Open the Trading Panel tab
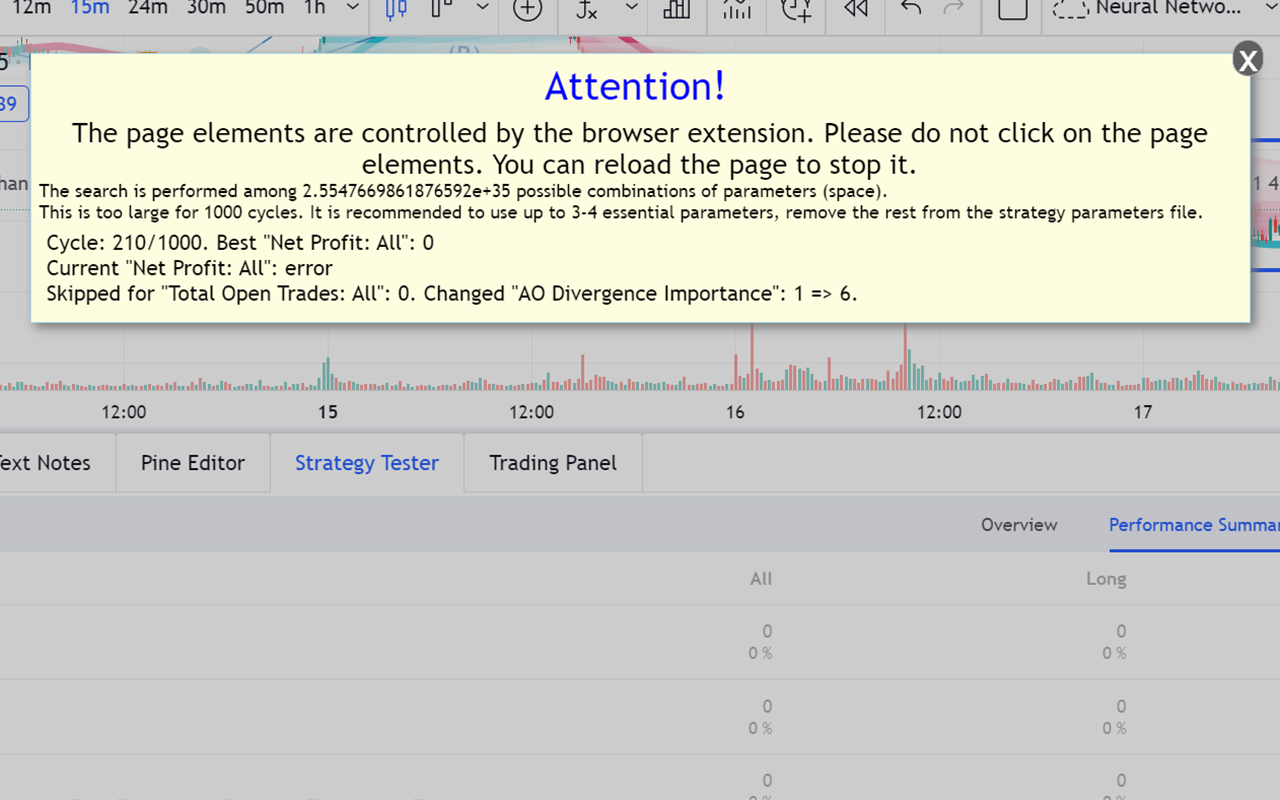The image size is (1280, 800). point(552,463)
